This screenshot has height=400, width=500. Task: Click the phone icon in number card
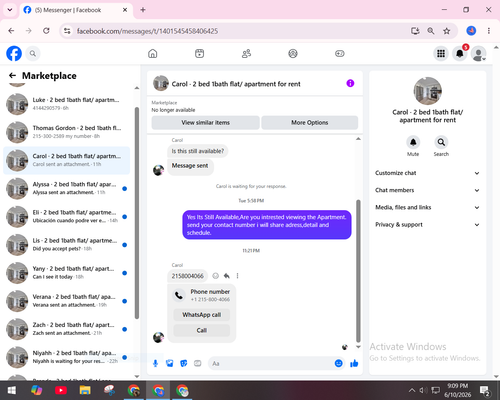coord(179,295)
